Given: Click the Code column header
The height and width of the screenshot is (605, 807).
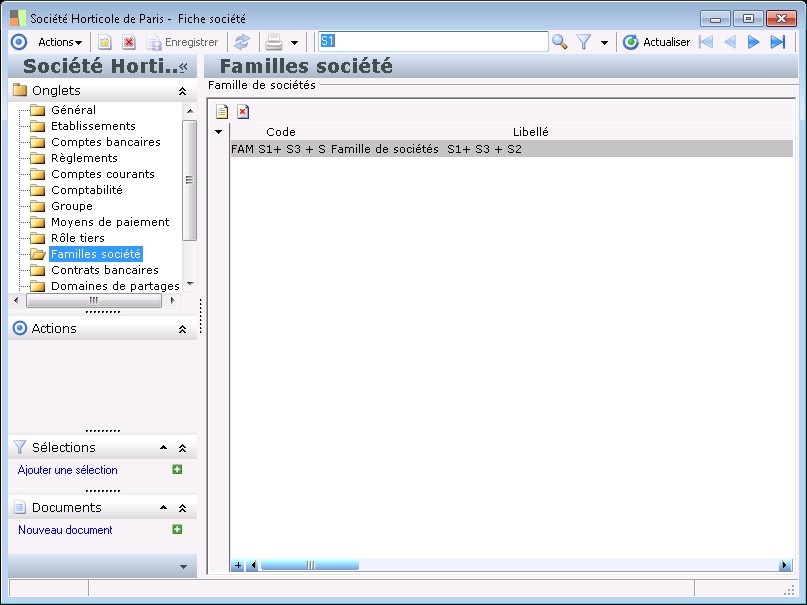Looking at the screenshot, I should pos(280,132).
